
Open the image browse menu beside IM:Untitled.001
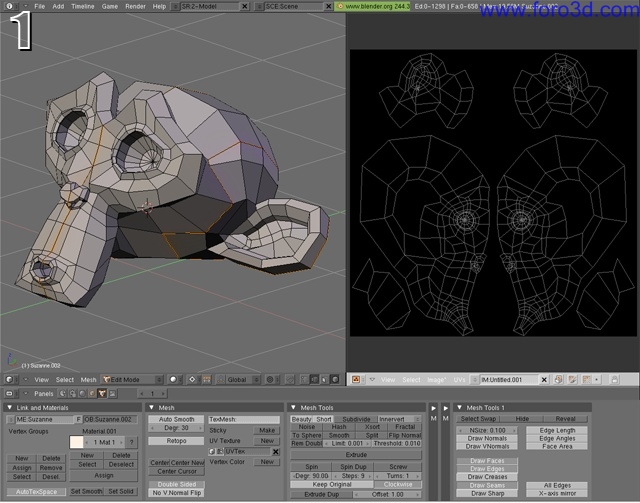tap(475, 380)
